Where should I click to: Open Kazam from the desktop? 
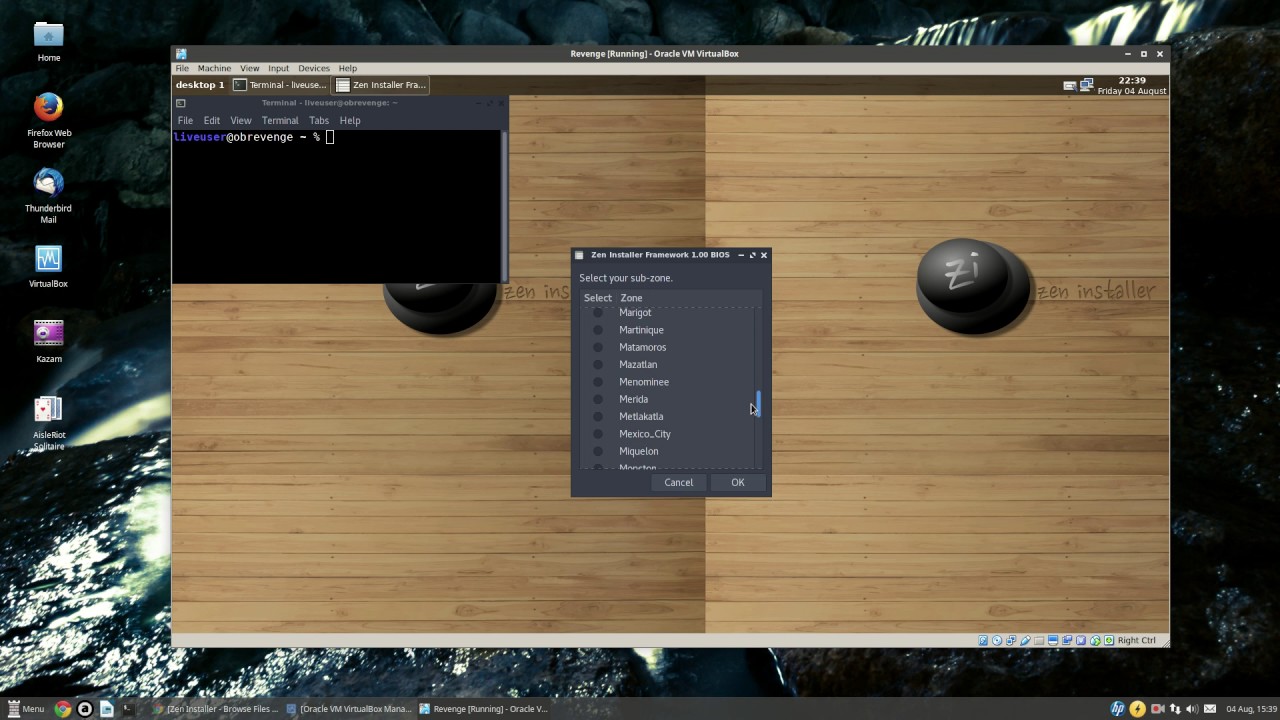pyautogui.click(x=48, y=333)
